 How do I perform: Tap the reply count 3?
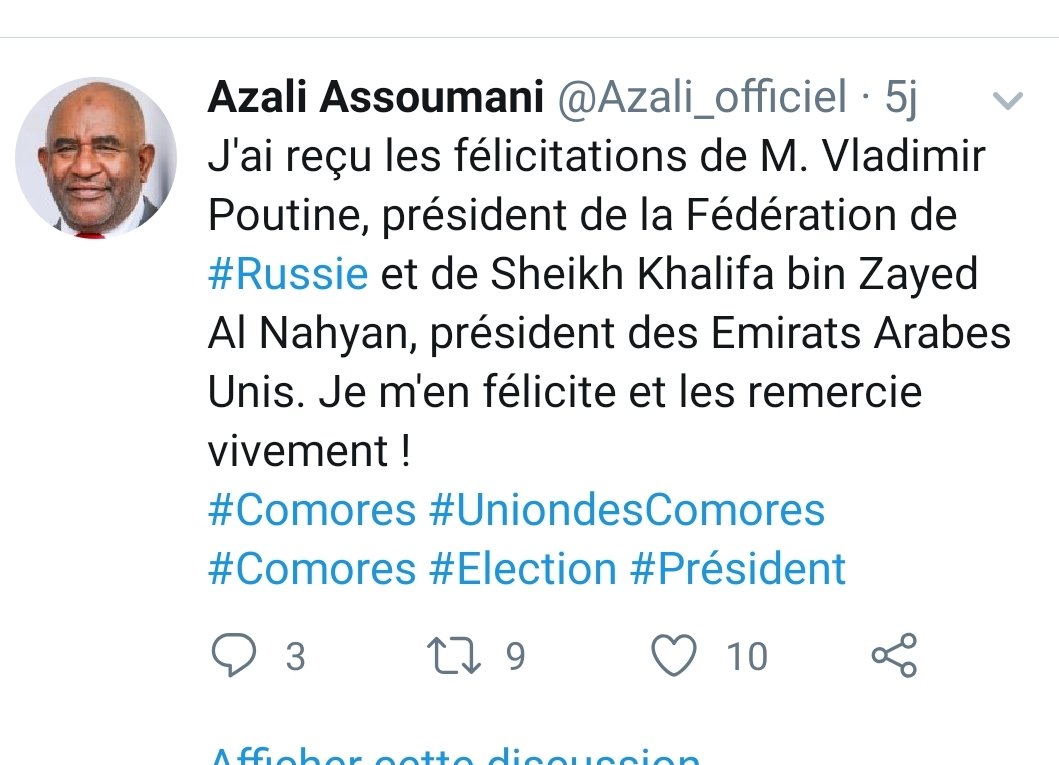click(295, 656)
